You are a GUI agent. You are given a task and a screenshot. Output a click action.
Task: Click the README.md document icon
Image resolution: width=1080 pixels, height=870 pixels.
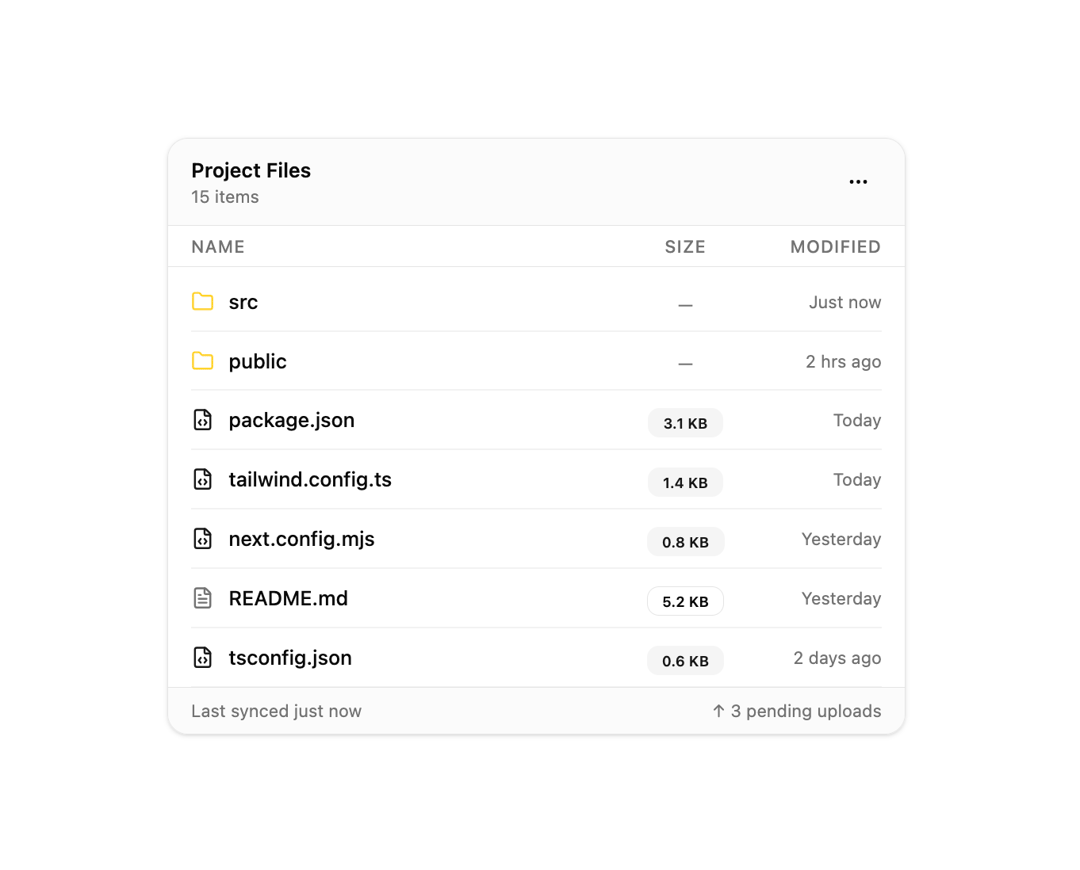202,598
